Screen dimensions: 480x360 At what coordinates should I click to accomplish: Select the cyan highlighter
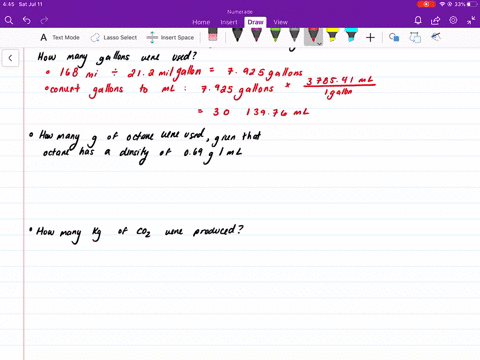point(351,35)
